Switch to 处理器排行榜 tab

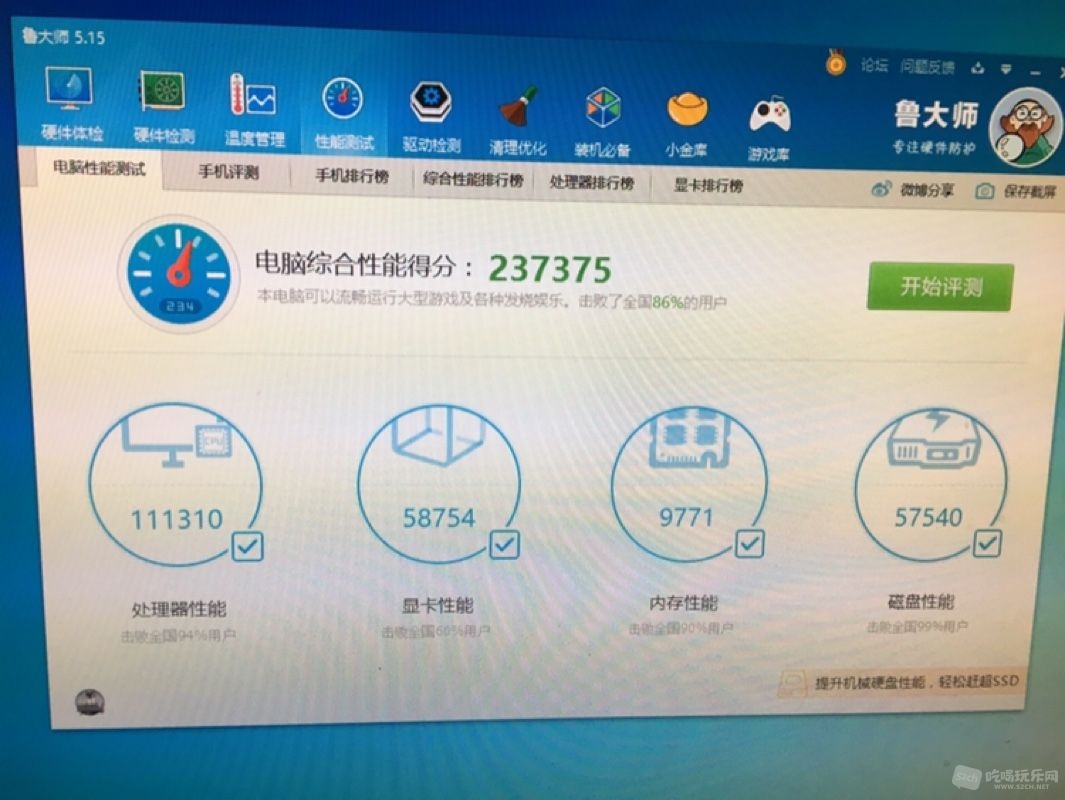[592, 183]
